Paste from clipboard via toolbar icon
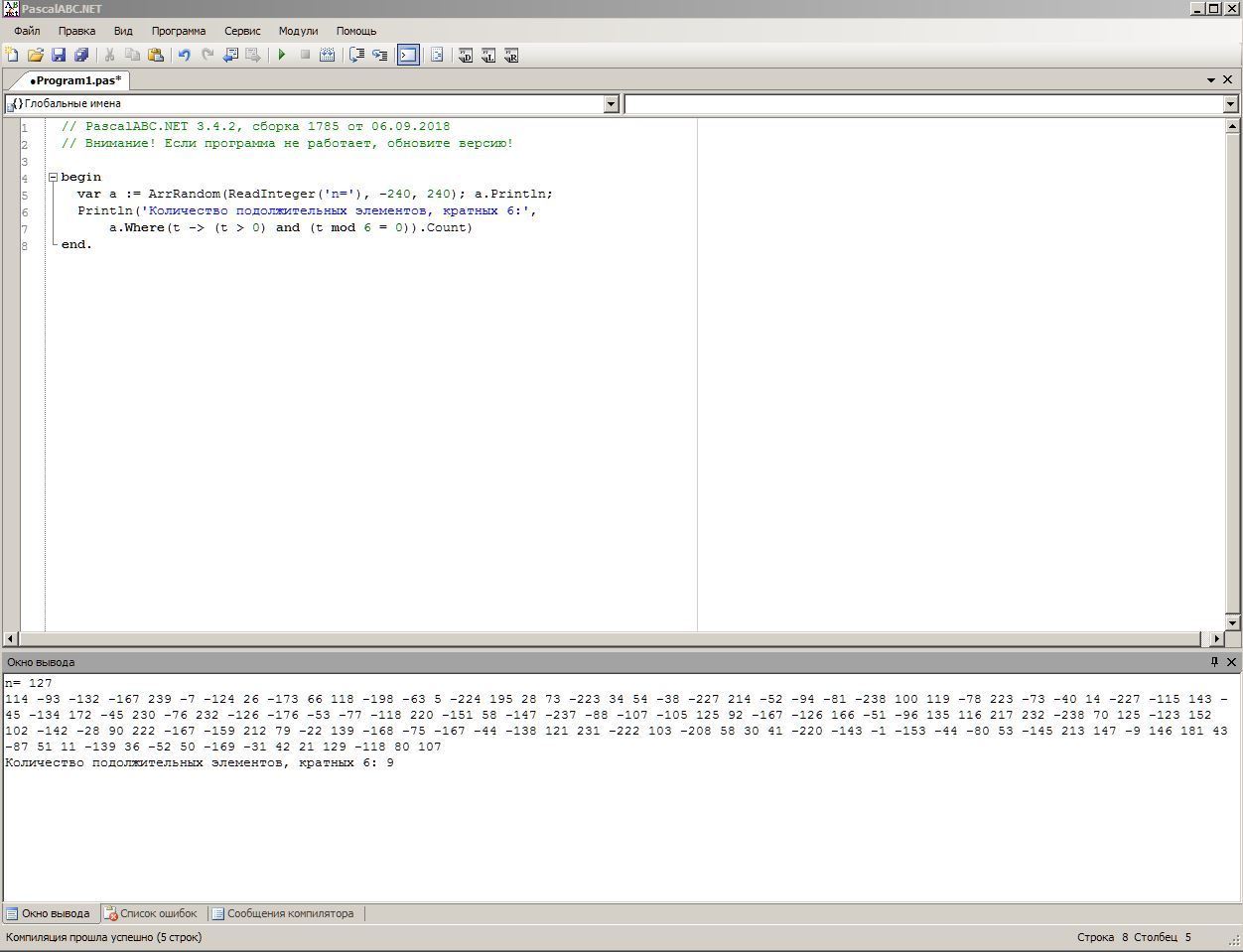Screen dimensions: 1243x952 click(156, 56)
